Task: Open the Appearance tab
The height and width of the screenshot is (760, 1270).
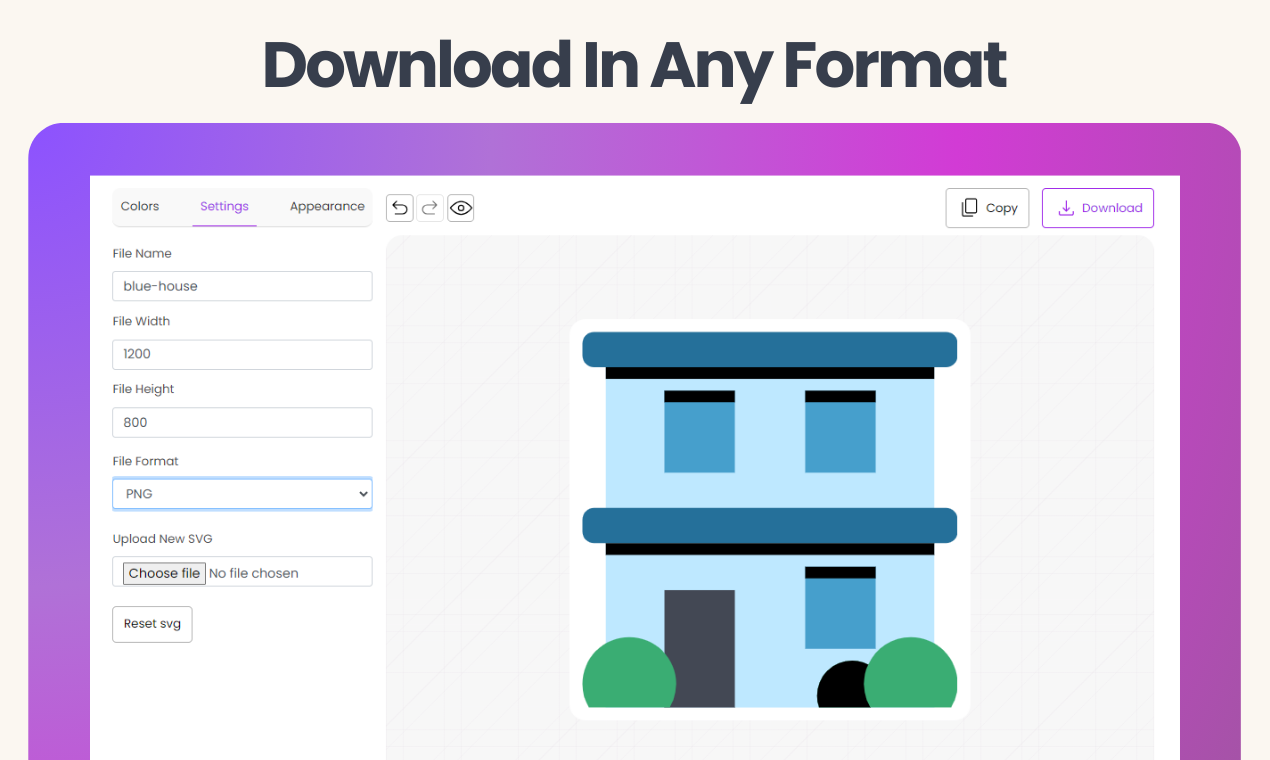Action: pyautogui.click(x=327, y=206)
